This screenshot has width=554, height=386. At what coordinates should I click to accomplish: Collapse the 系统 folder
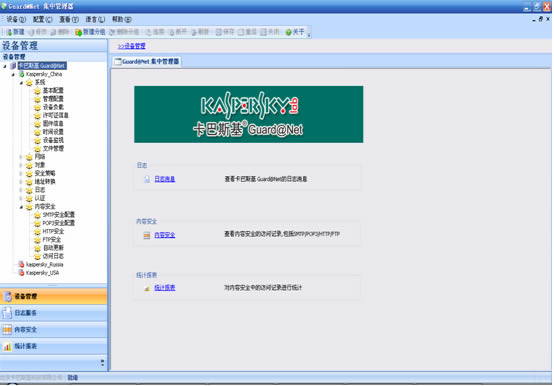tap(22, 83)
